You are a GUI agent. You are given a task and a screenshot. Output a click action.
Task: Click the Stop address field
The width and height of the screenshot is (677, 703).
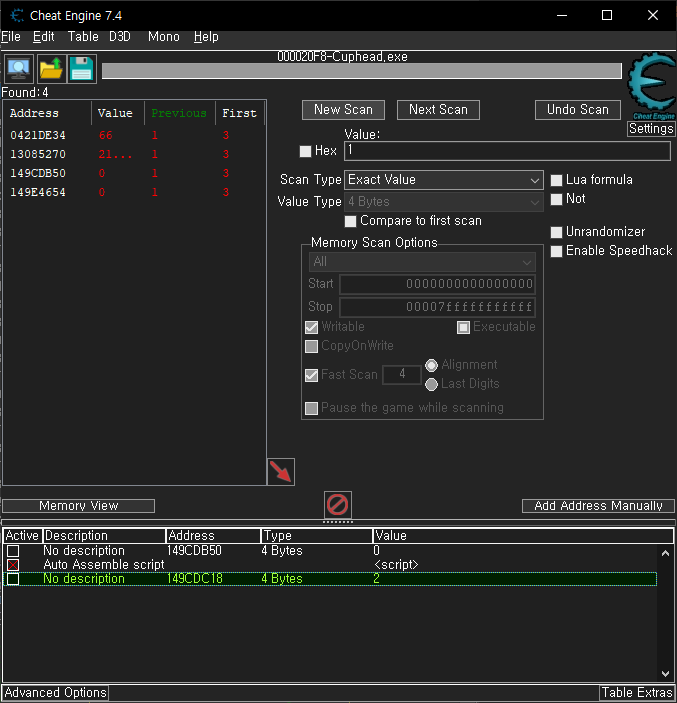coord(437,307)
